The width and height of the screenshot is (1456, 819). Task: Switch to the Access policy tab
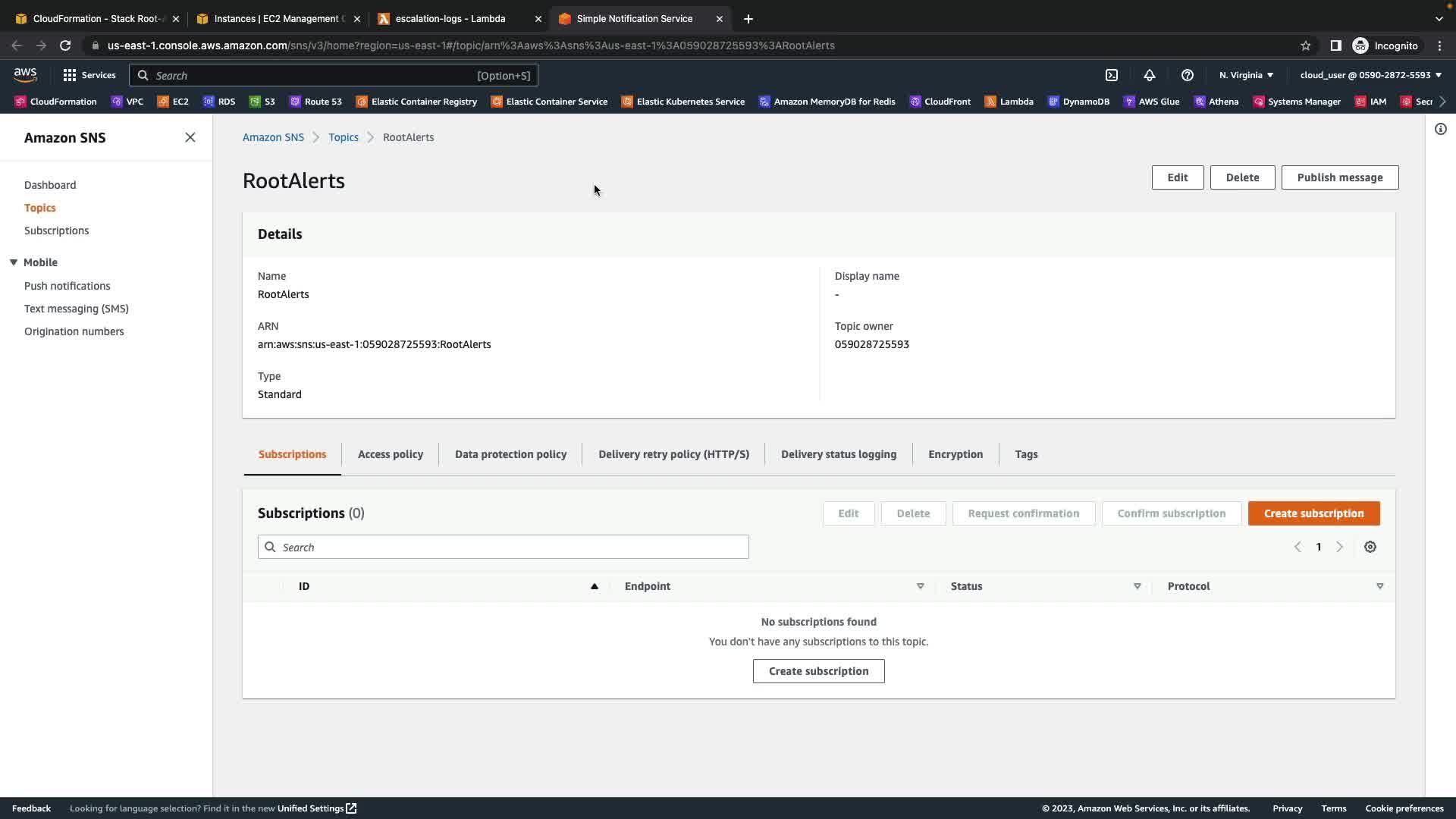[x=391, y=454]
